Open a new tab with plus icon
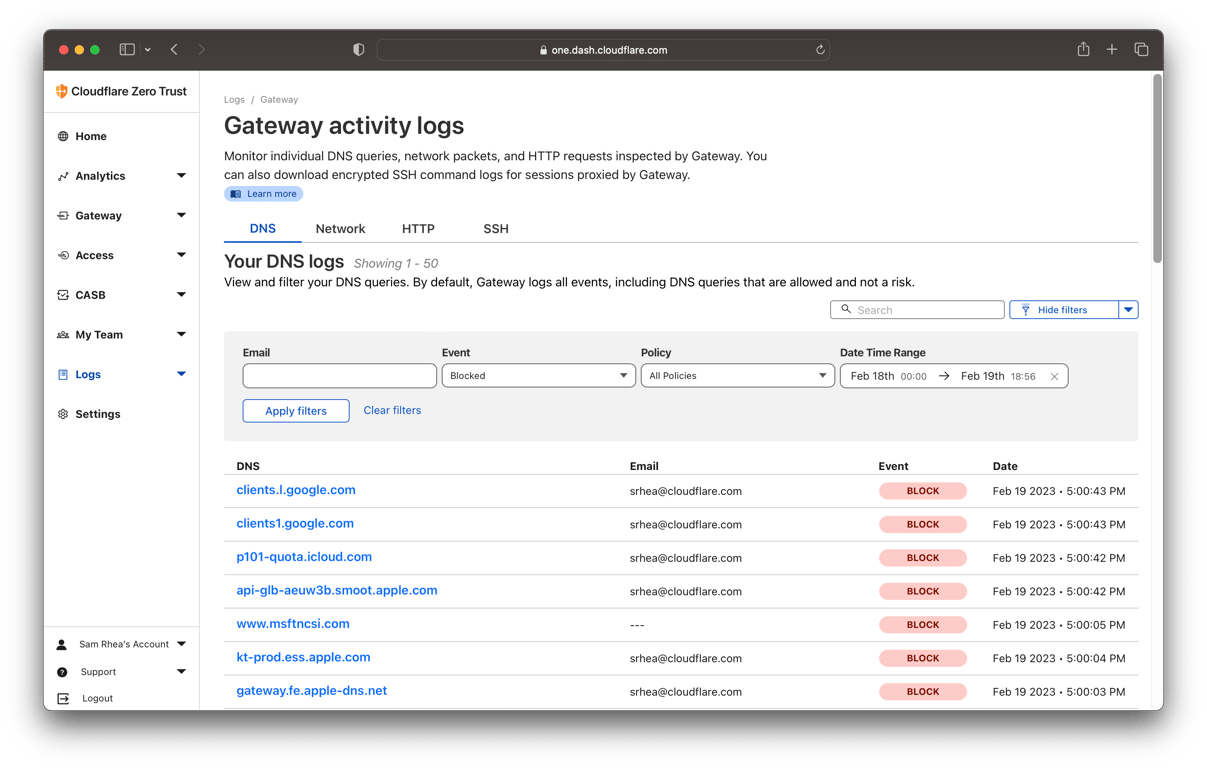 click(x=1112, y=49)
